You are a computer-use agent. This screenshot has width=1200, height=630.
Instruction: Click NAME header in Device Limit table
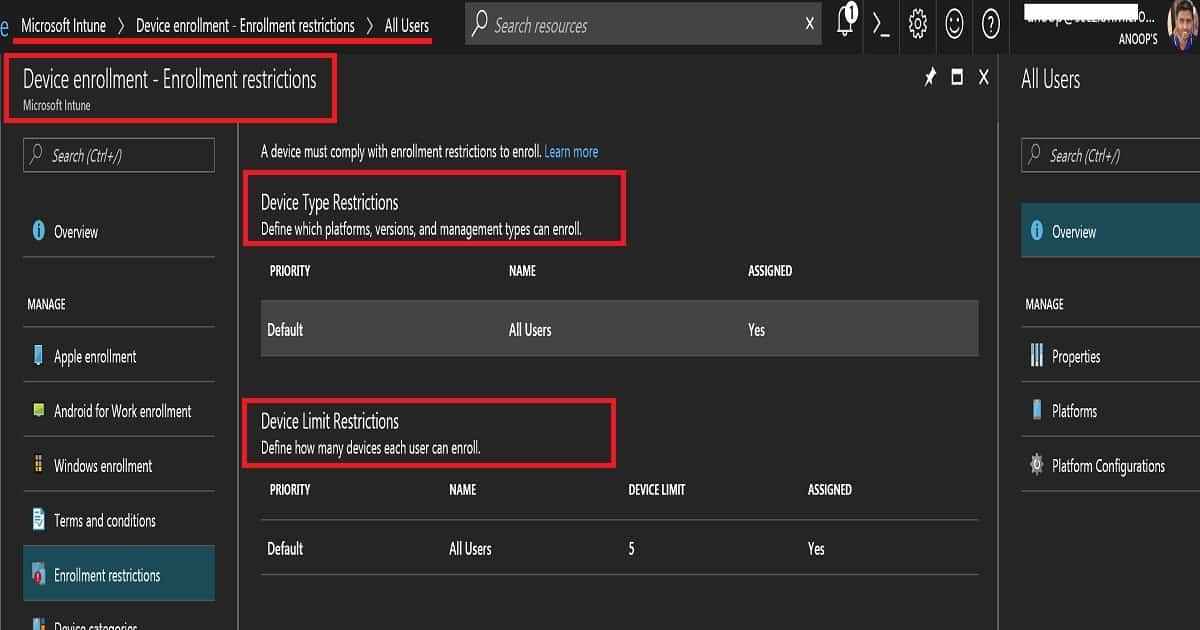tap(462, 490)
